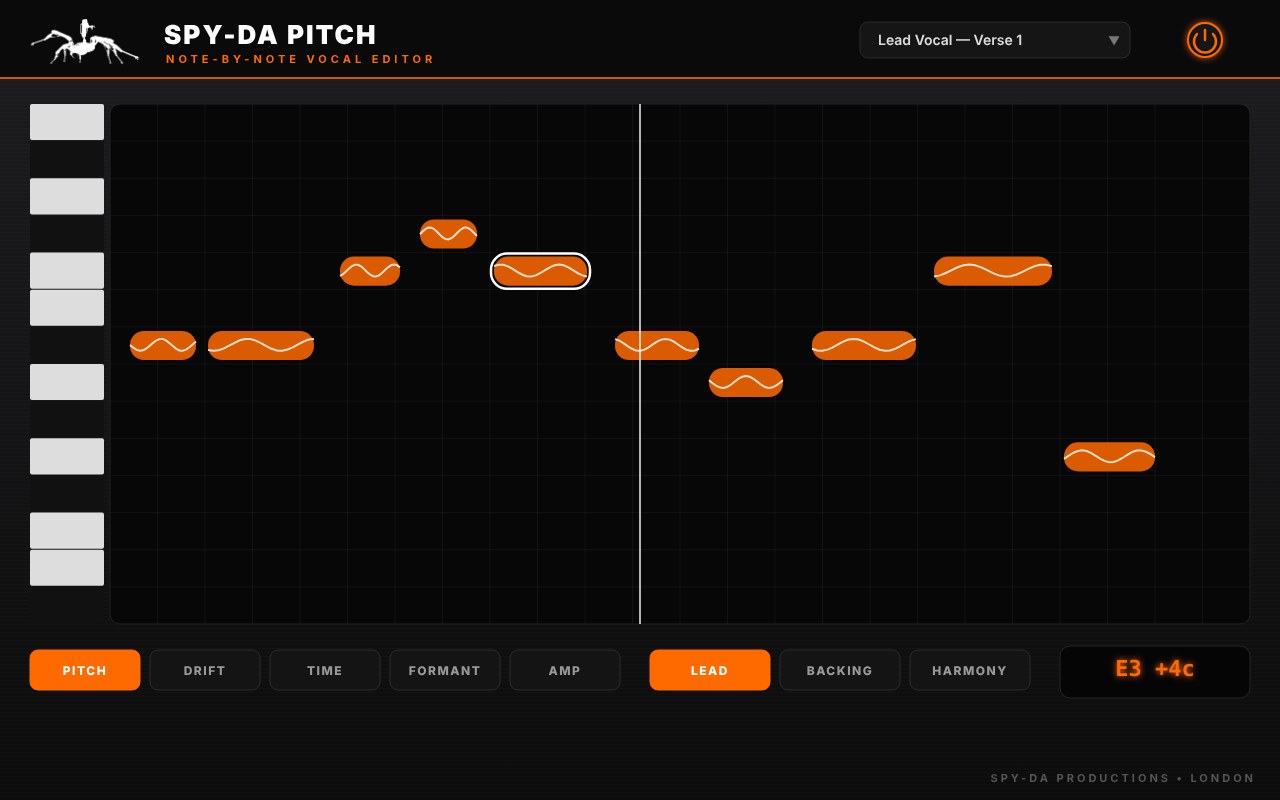1280x800 pixels.
Task: Select the short note just left of the highest note
Action: point(370,271)
